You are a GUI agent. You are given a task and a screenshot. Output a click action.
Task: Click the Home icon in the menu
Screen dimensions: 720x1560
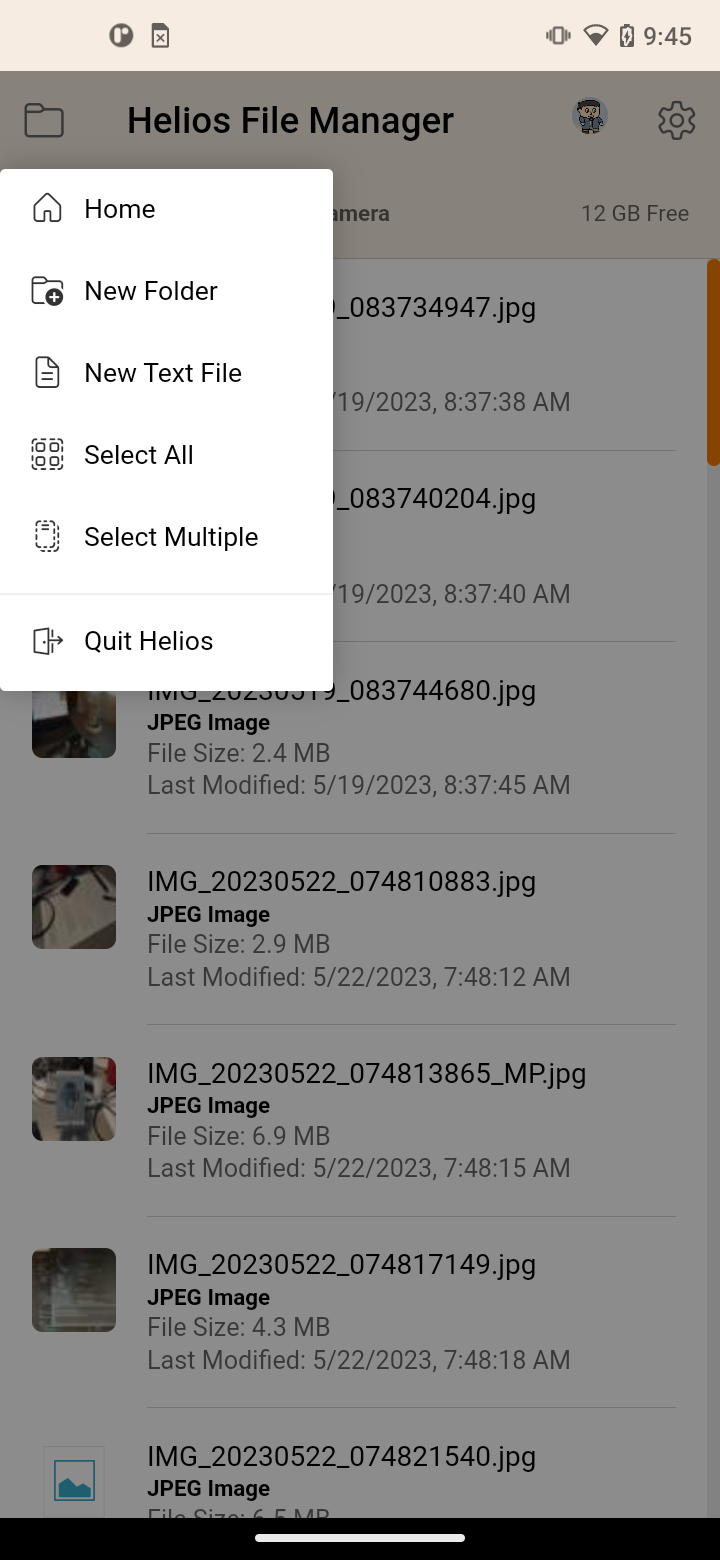click(x=46, y=208)
